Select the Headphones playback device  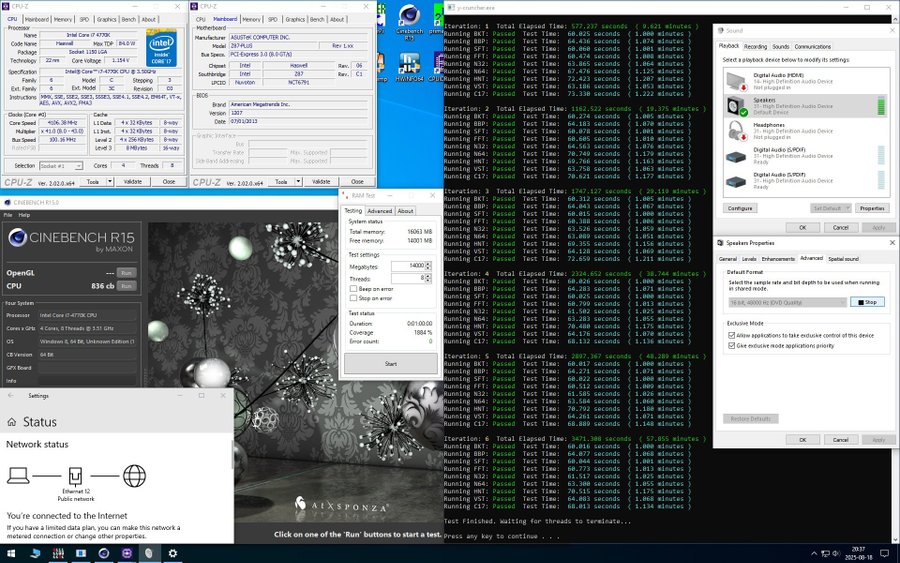778,129
